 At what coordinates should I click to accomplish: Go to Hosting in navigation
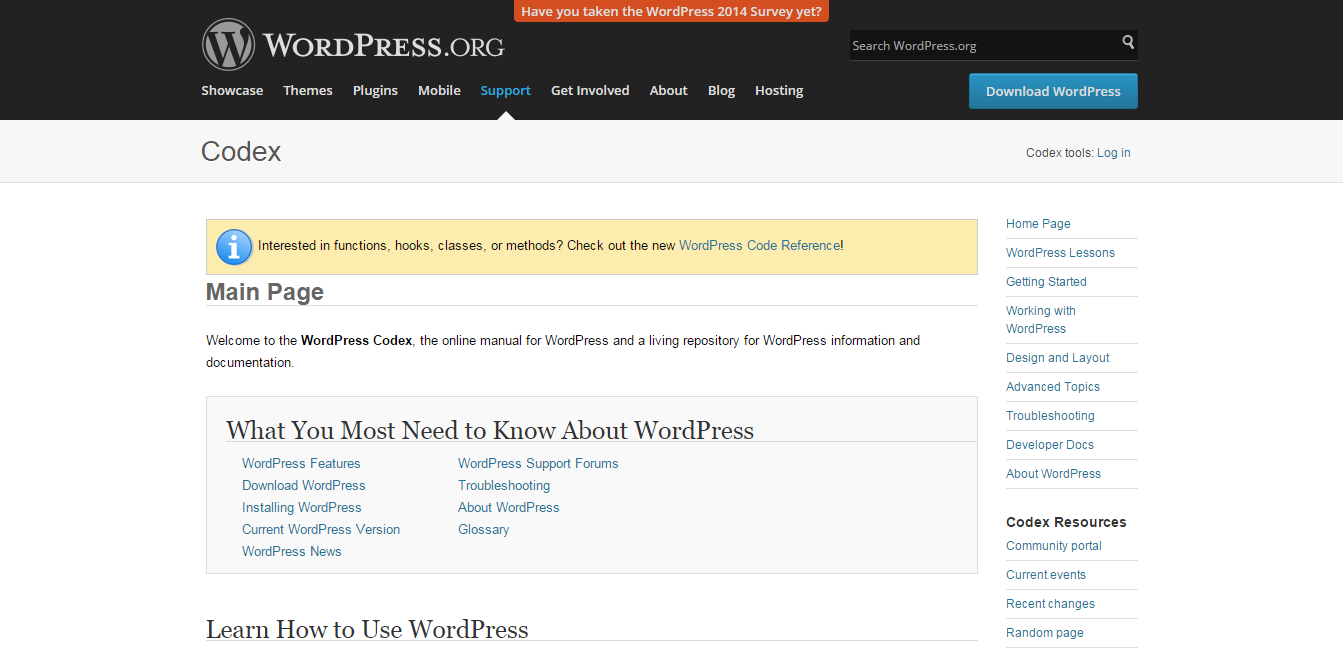779,90
